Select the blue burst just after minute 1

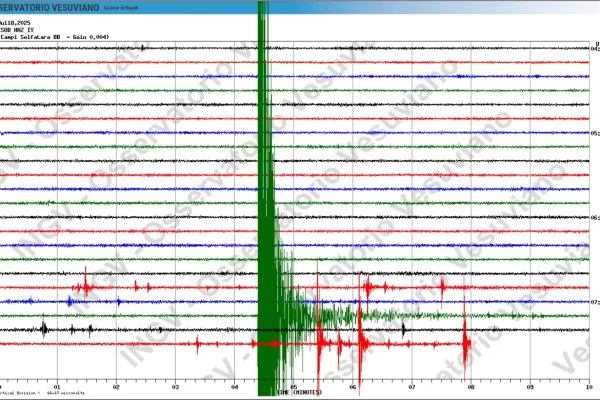click(x=70, y=300)
